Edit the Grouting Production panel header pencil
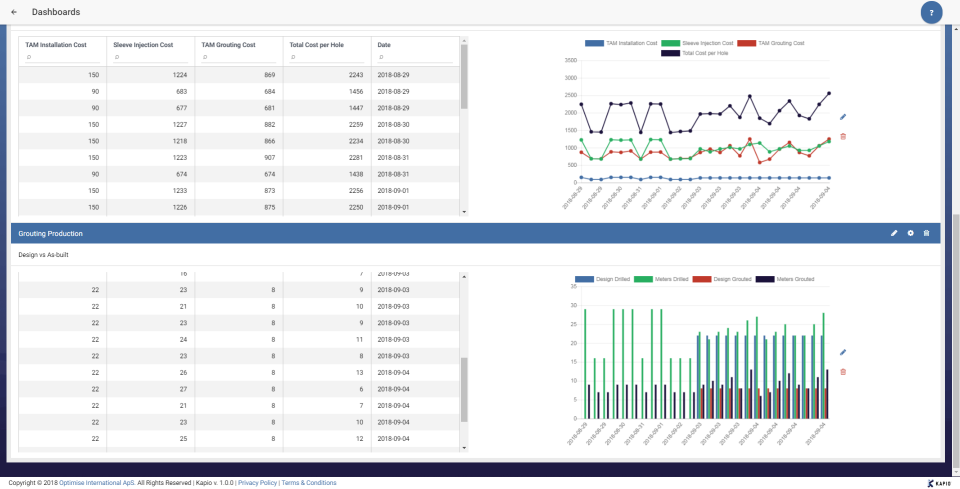 894,233
